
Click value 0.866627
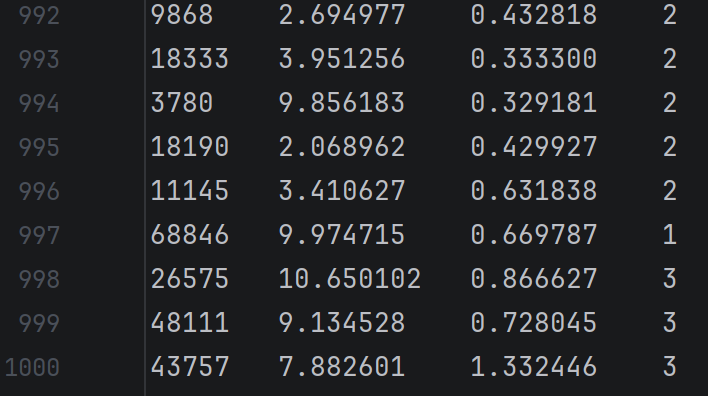534,278
